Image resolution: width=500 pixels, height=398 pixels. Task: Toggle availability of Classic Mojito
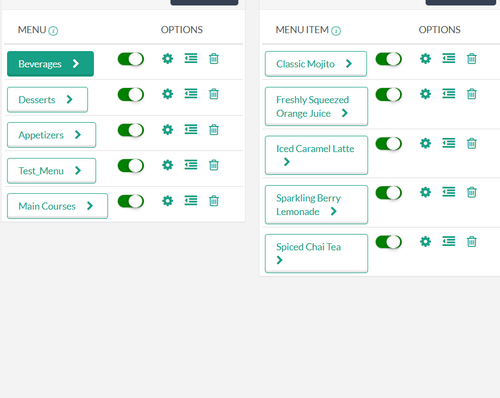pos(389,59)
